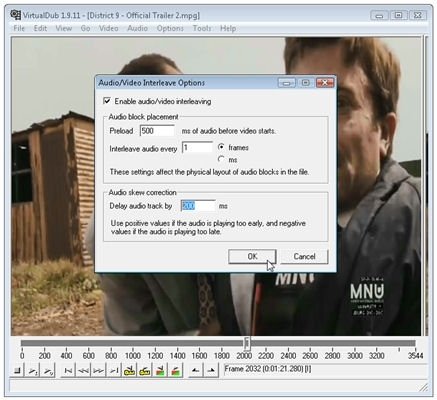Step one frame forward
This screenshot has height=400, width=437.
click(99, 370)
